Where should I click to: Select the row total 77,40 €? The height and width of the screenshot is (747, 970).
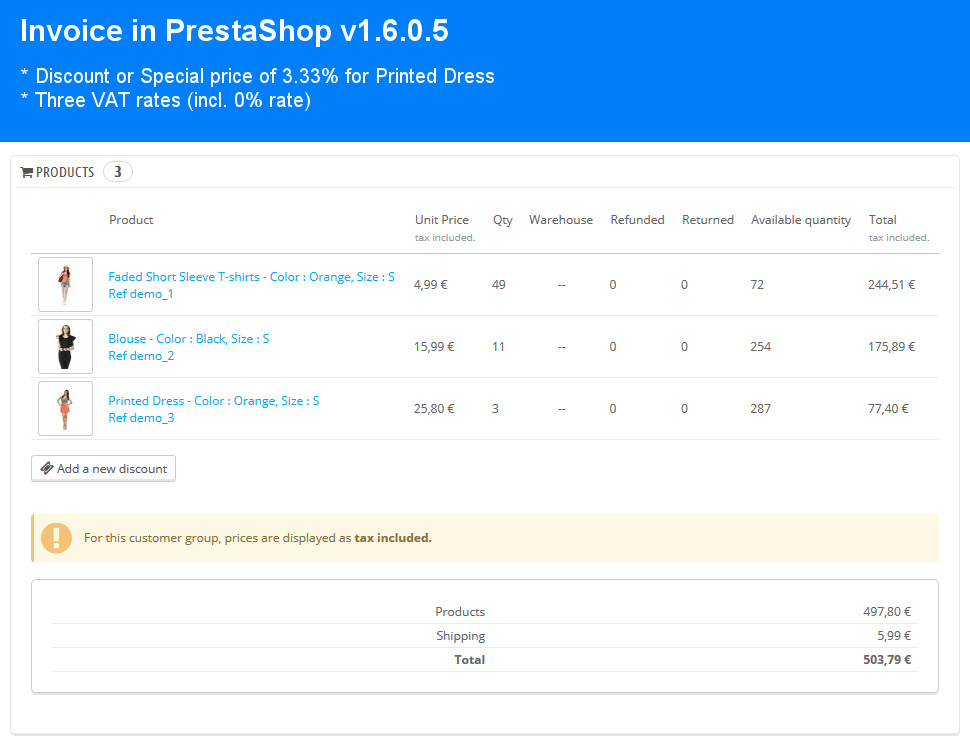coord(888,408)
